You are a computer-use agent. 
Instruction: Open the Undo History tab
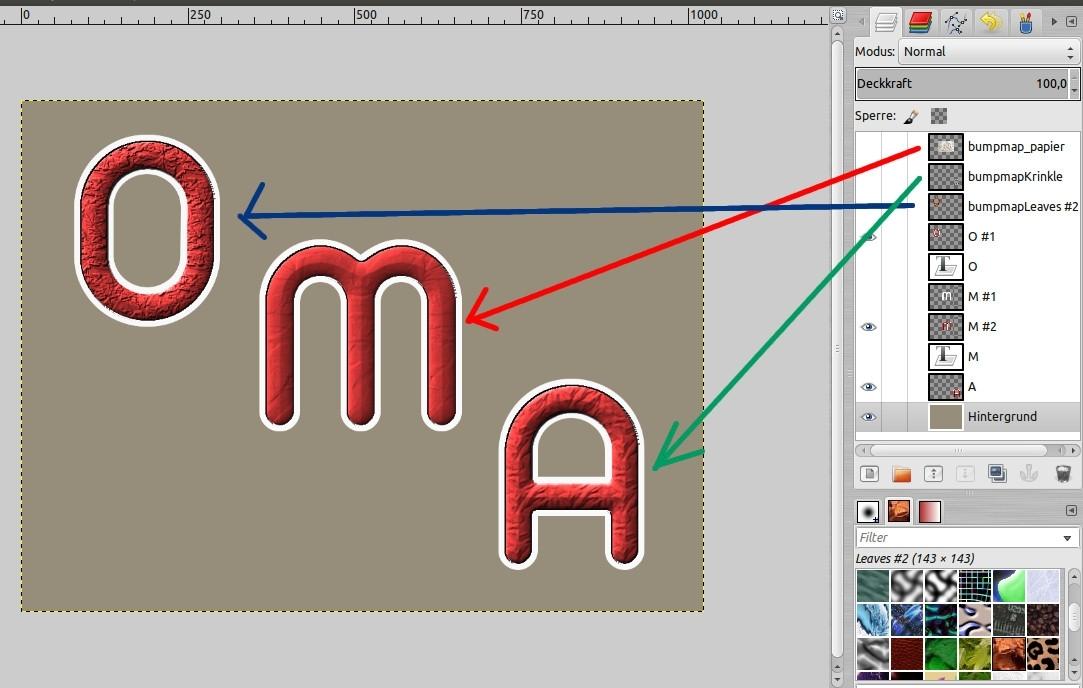990,21
